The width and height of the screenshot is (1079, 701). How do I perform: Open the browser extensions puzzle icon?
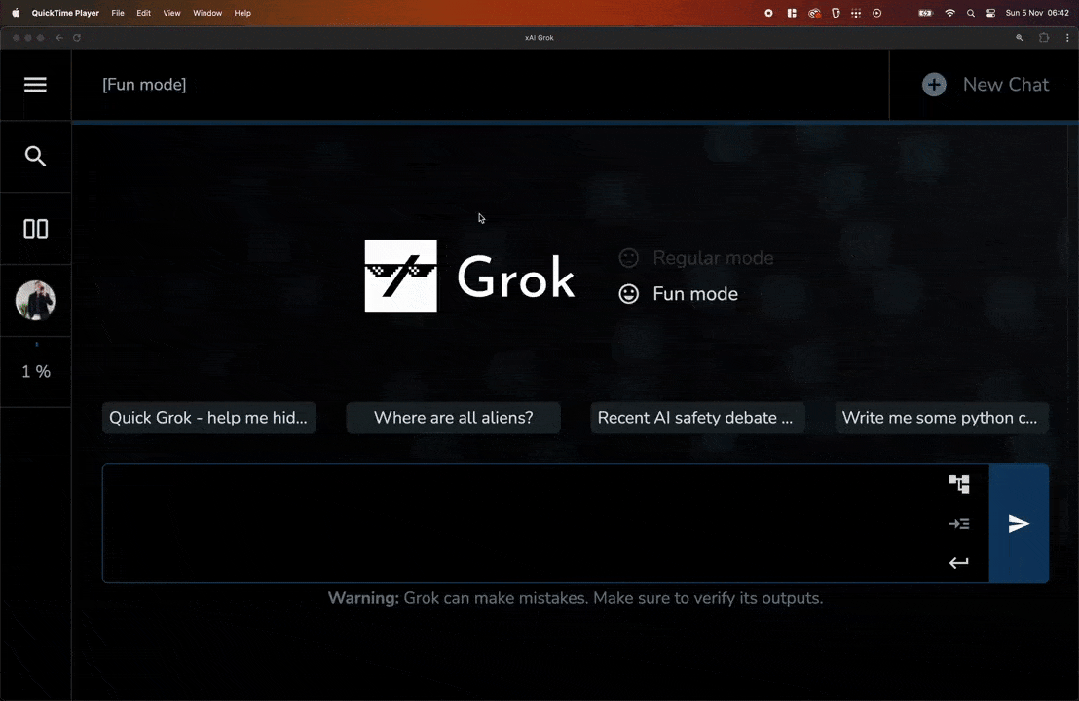(x=1044, y=38)
